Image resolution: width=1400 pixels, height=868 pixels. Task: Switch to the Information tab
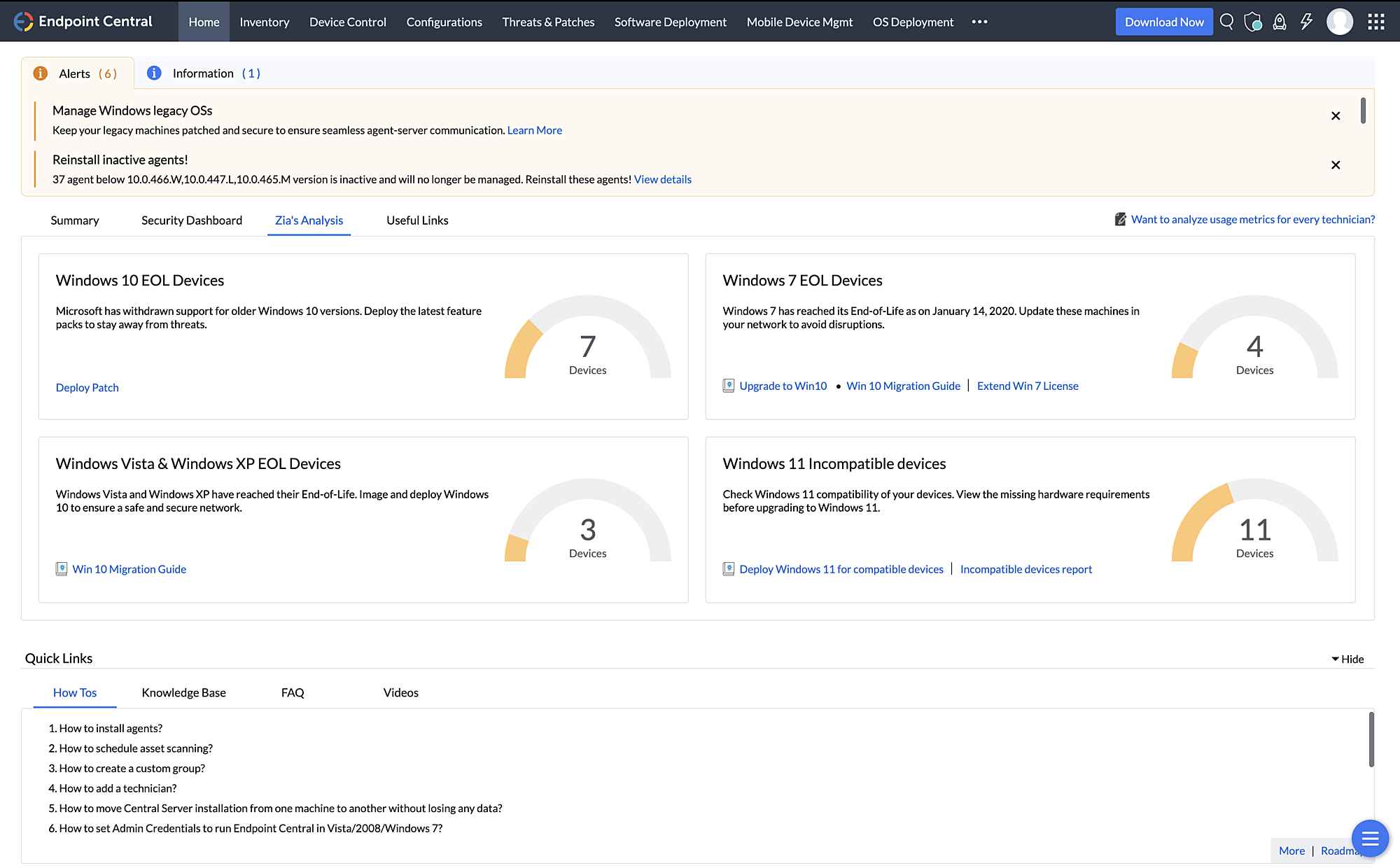[204, 73]
